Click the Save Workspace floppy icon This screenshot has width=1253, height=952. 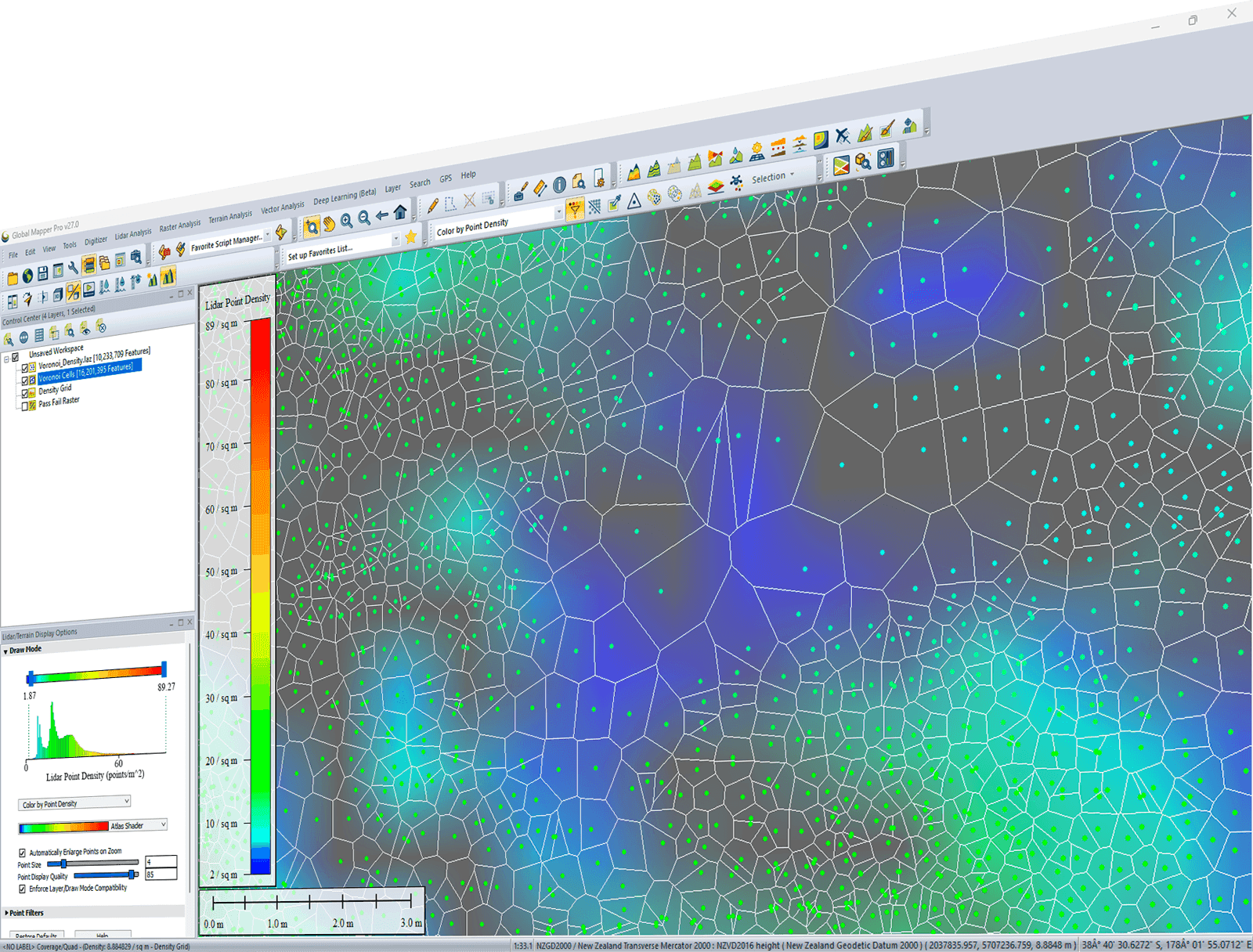43,273
